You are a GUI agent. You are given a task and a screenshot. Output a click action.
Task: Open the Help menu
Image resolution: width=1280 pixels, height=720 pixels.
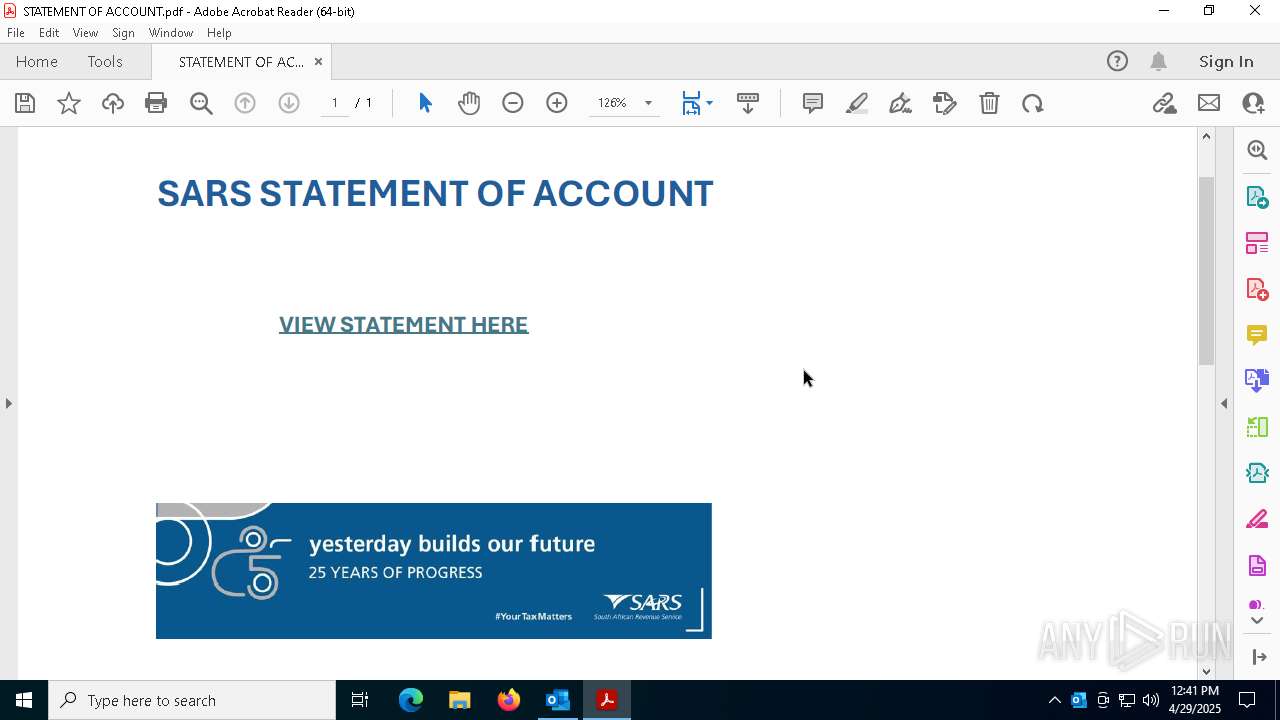point(219,33)
